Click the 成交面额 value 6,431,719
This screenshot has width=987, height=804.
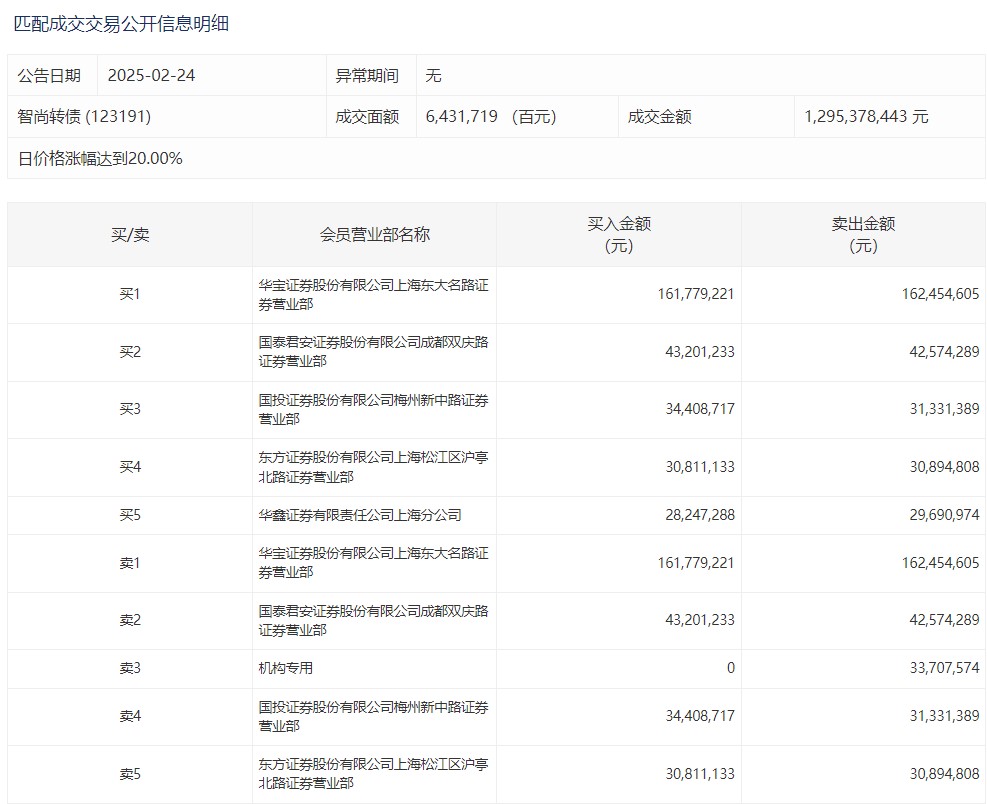(462, 117)
